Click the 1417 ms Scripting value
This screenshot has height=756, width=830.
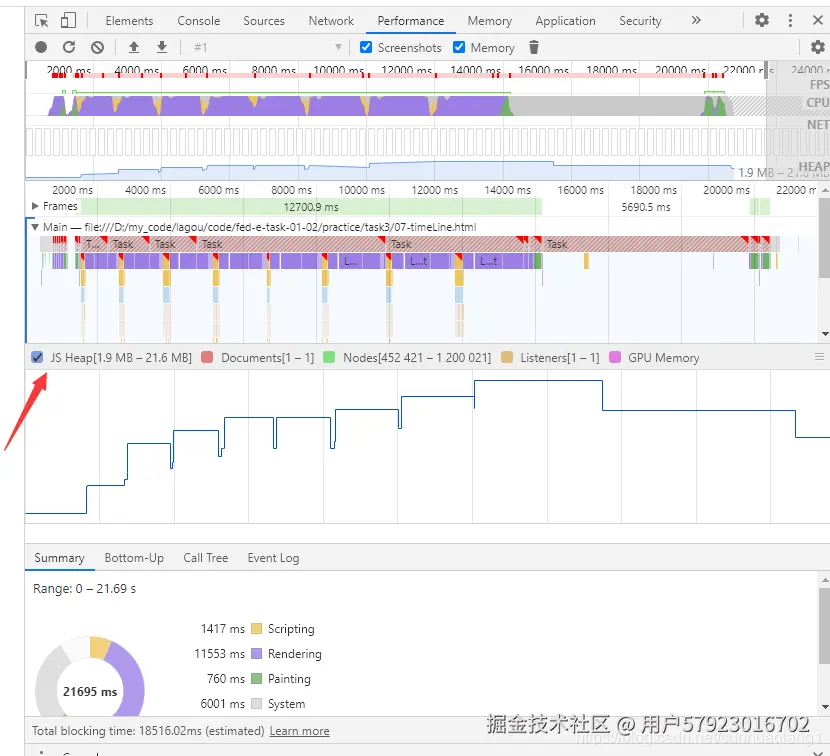click(x=223, y=629)
